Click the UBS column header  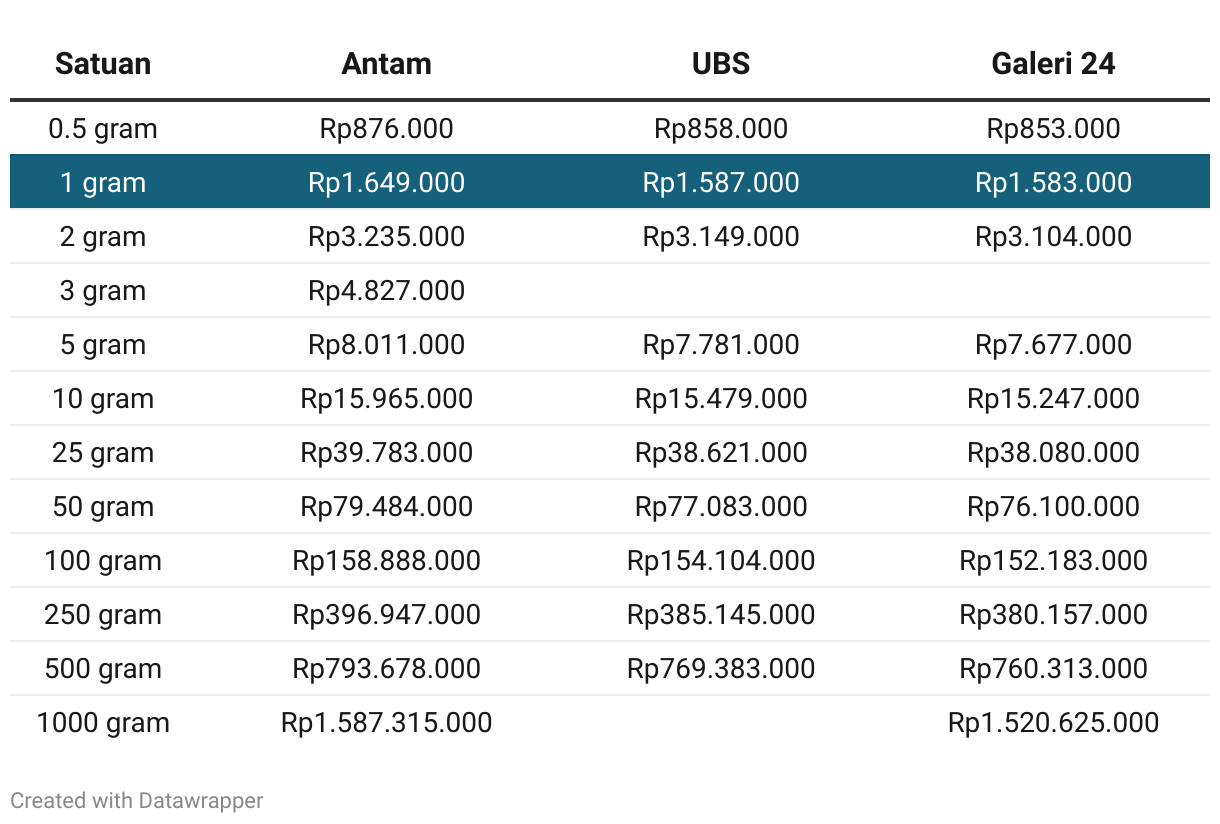[x=720, y=64]
